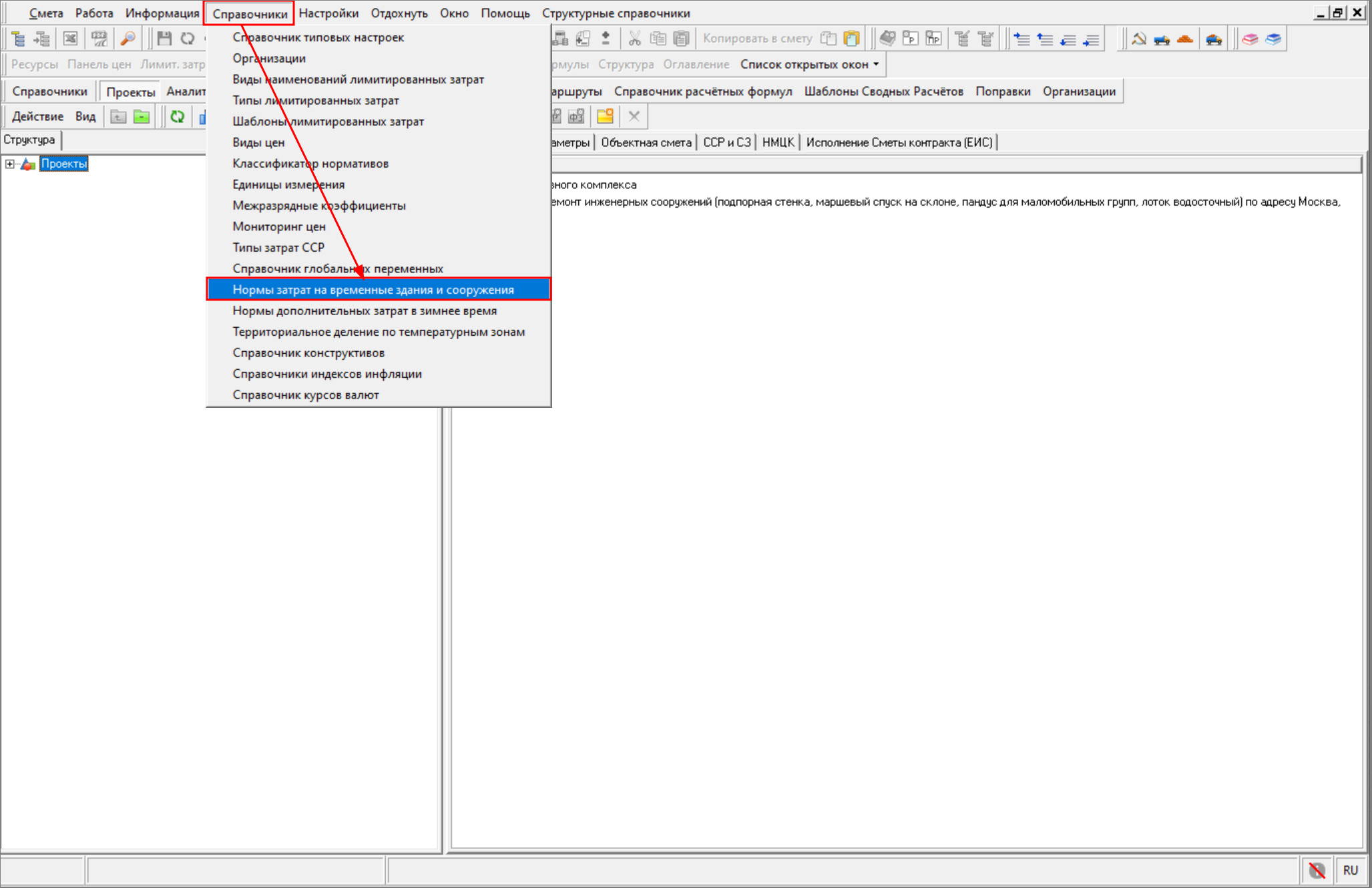
Task: Select Нормы затрат на временные здания и сооружения
Action: tap(373, 290)
